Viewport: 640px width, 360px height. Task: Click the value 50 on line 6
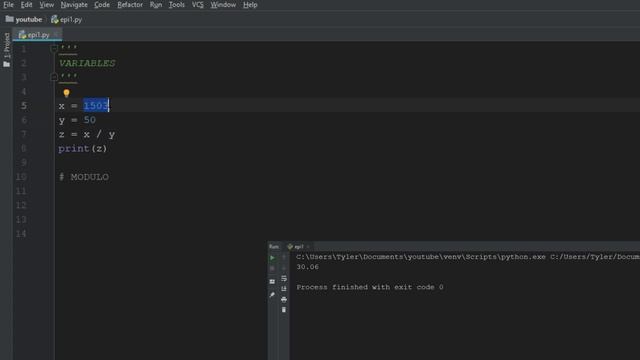89,120
